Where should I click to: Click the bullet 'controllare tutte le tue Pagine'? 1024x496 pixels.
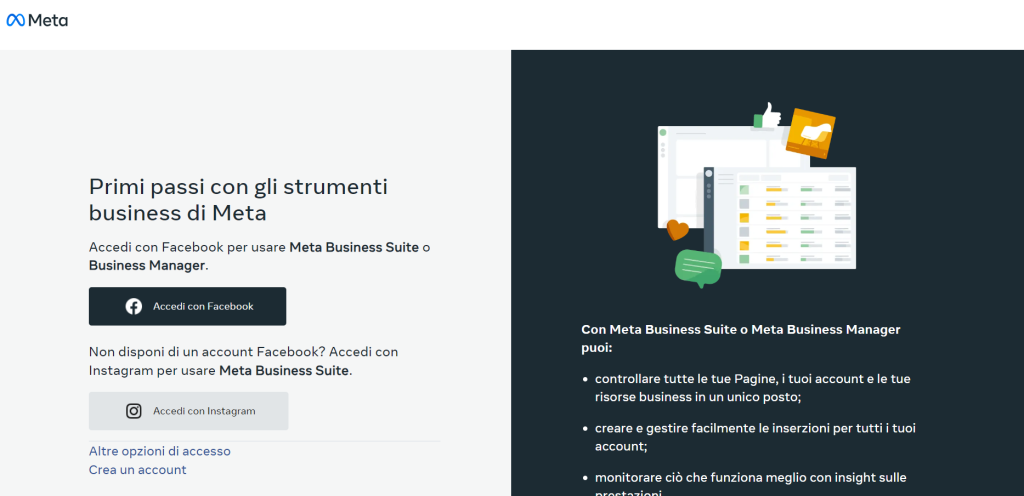752,388
